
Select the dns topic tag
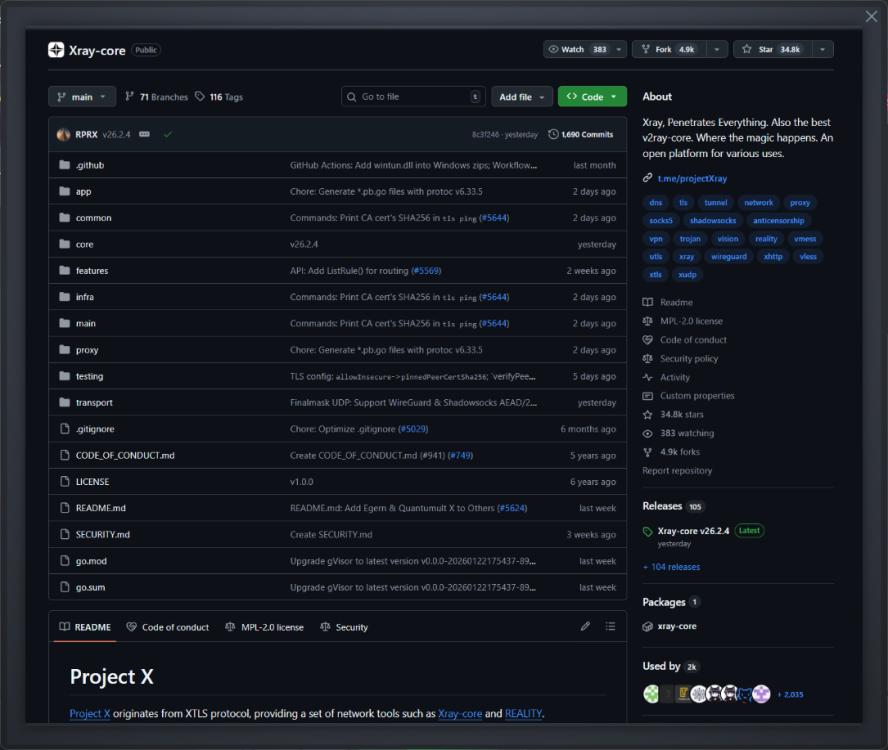point(656,203)
